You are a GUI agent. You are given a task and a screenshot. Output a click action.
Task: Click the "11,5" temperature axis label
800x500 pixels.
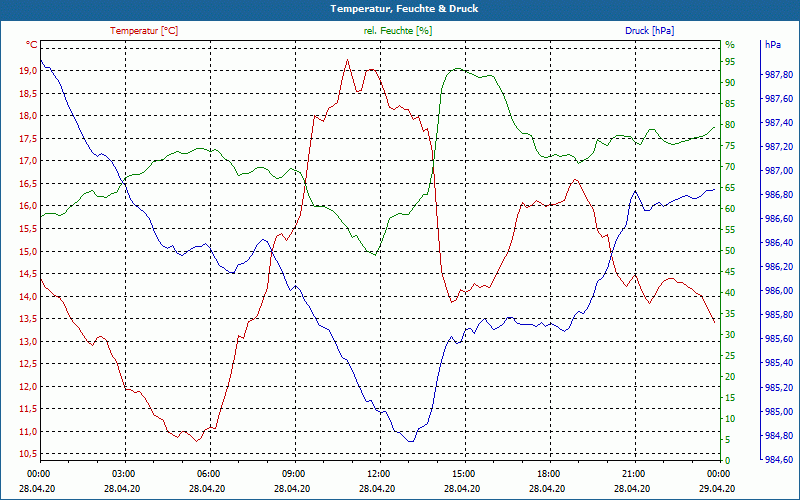click(28, 409)
